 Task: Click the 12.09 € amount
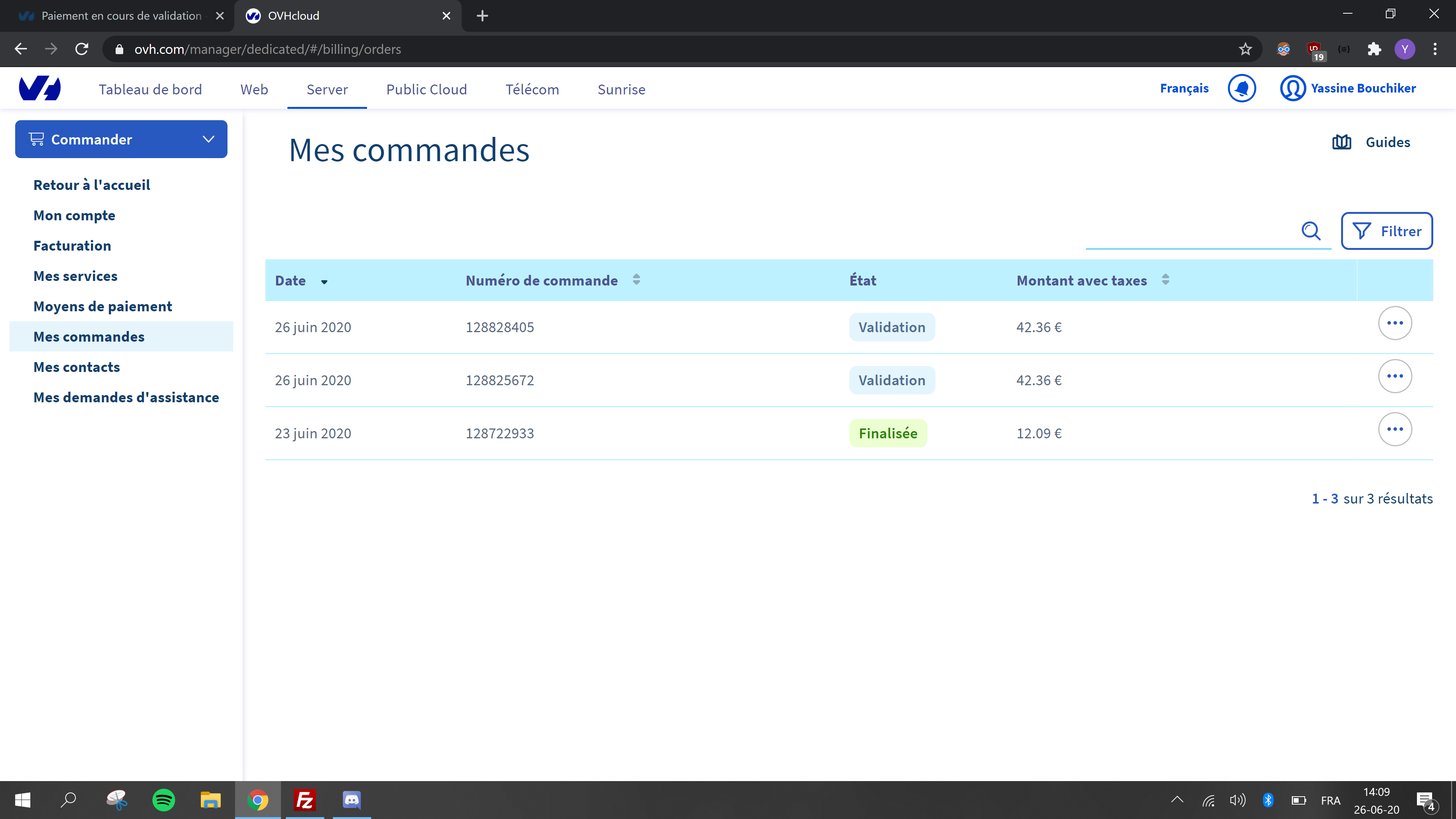(1039, 433)
